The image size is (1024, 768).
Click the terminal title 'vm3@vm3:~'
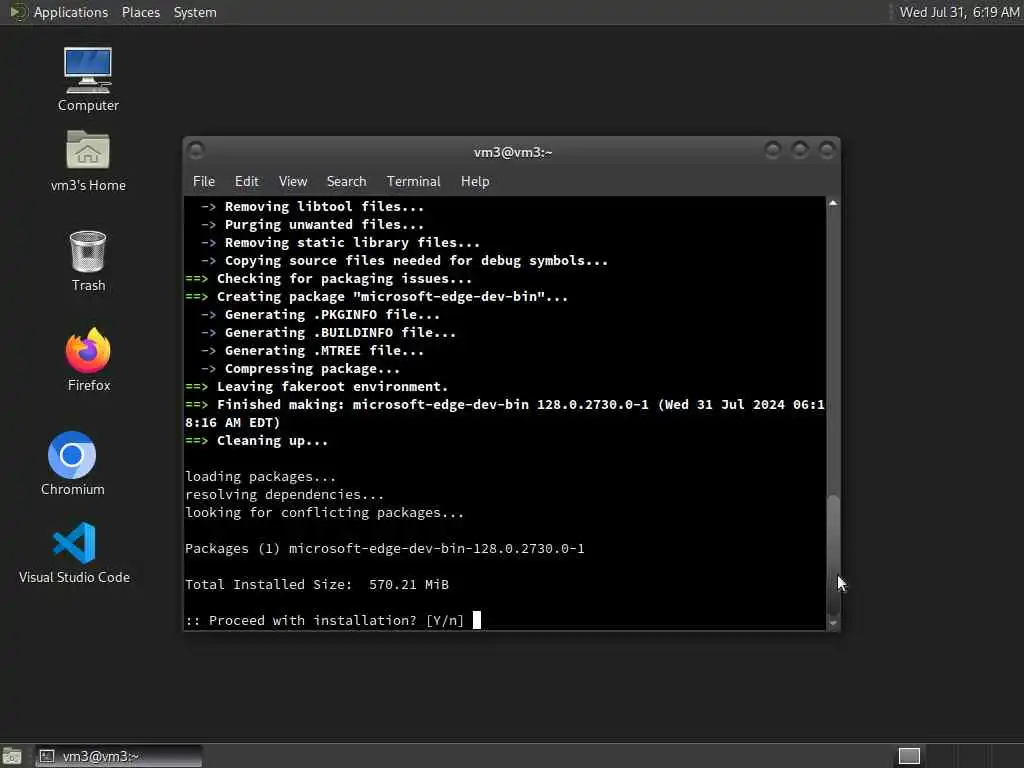click(513, 152)
